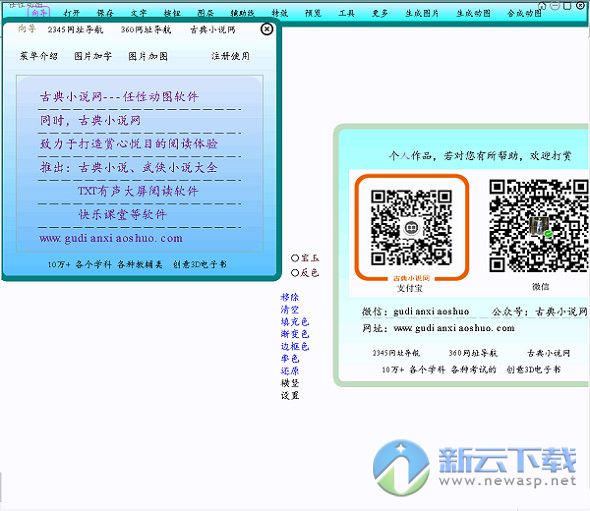The height and width of the screenshot is (511, 590).
Task: Open the 工具 menu
Action: click(346, 13)
